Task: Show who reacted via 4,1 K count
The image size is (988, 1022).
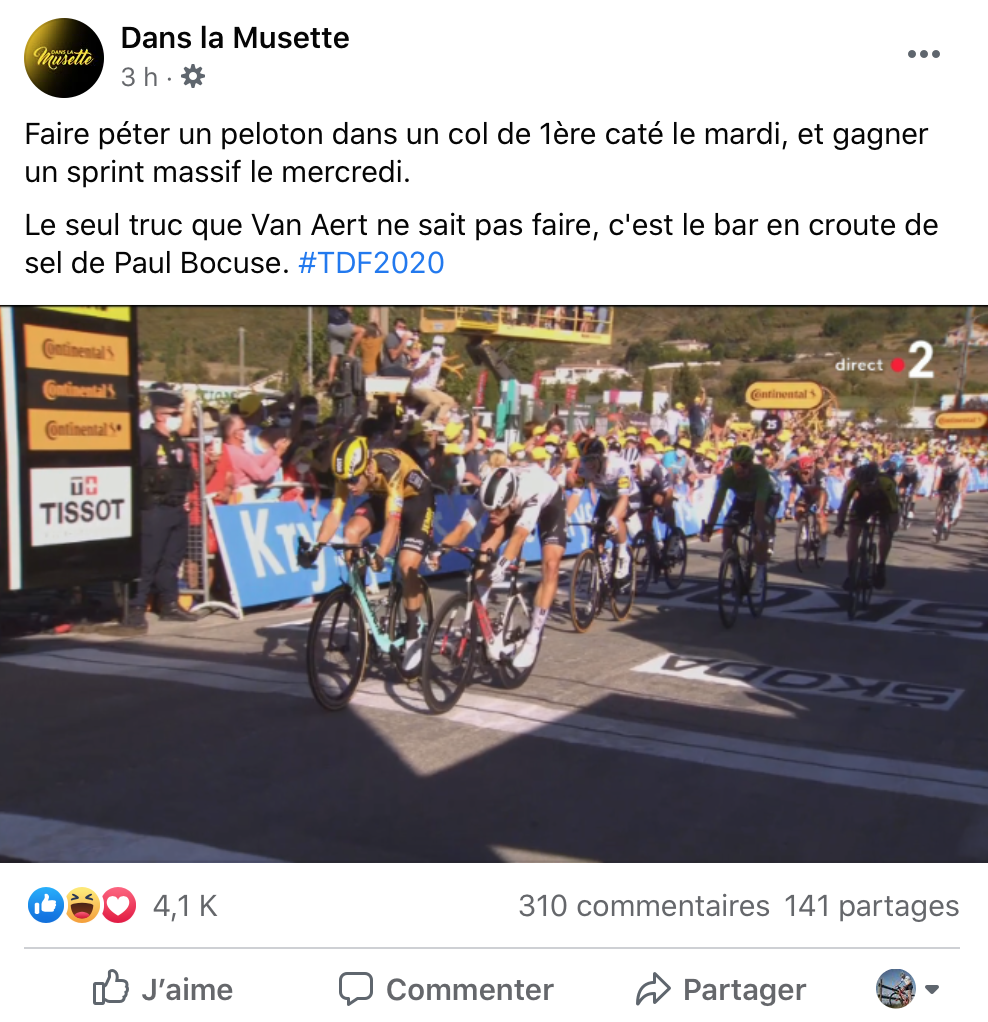Action: pos(185,906)
